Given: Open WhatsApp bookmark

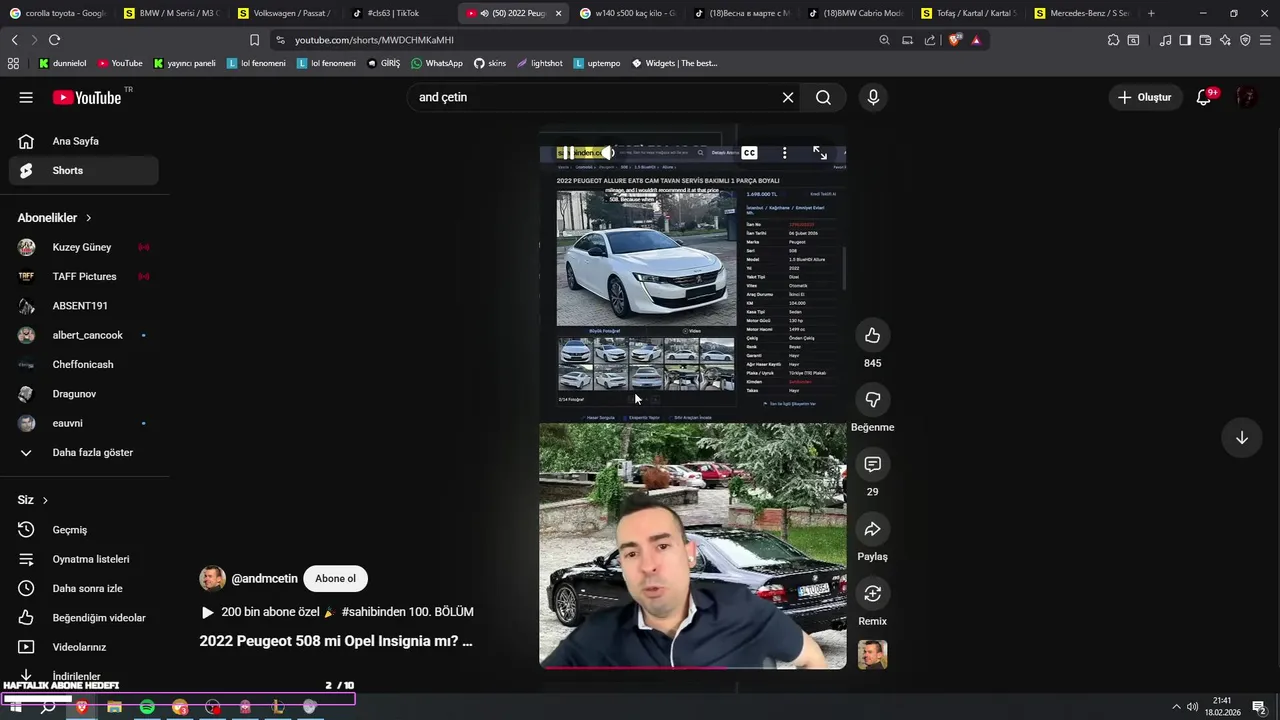Looking at the screenshot, I should tap(437, 63).
